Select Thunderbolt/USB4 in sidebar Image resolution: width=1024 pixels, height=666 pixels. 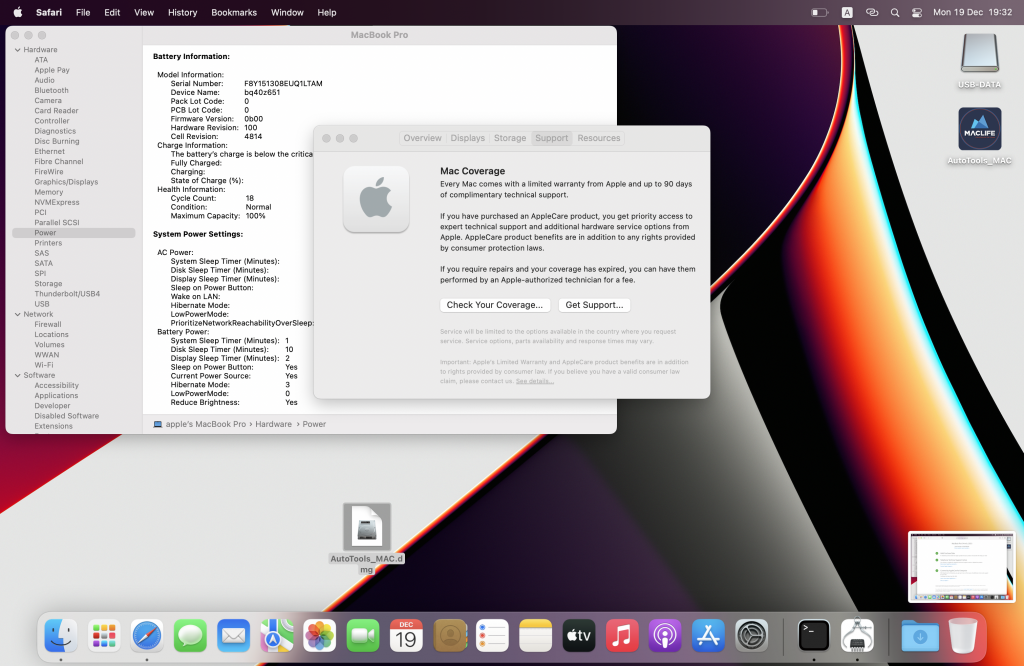67,294
